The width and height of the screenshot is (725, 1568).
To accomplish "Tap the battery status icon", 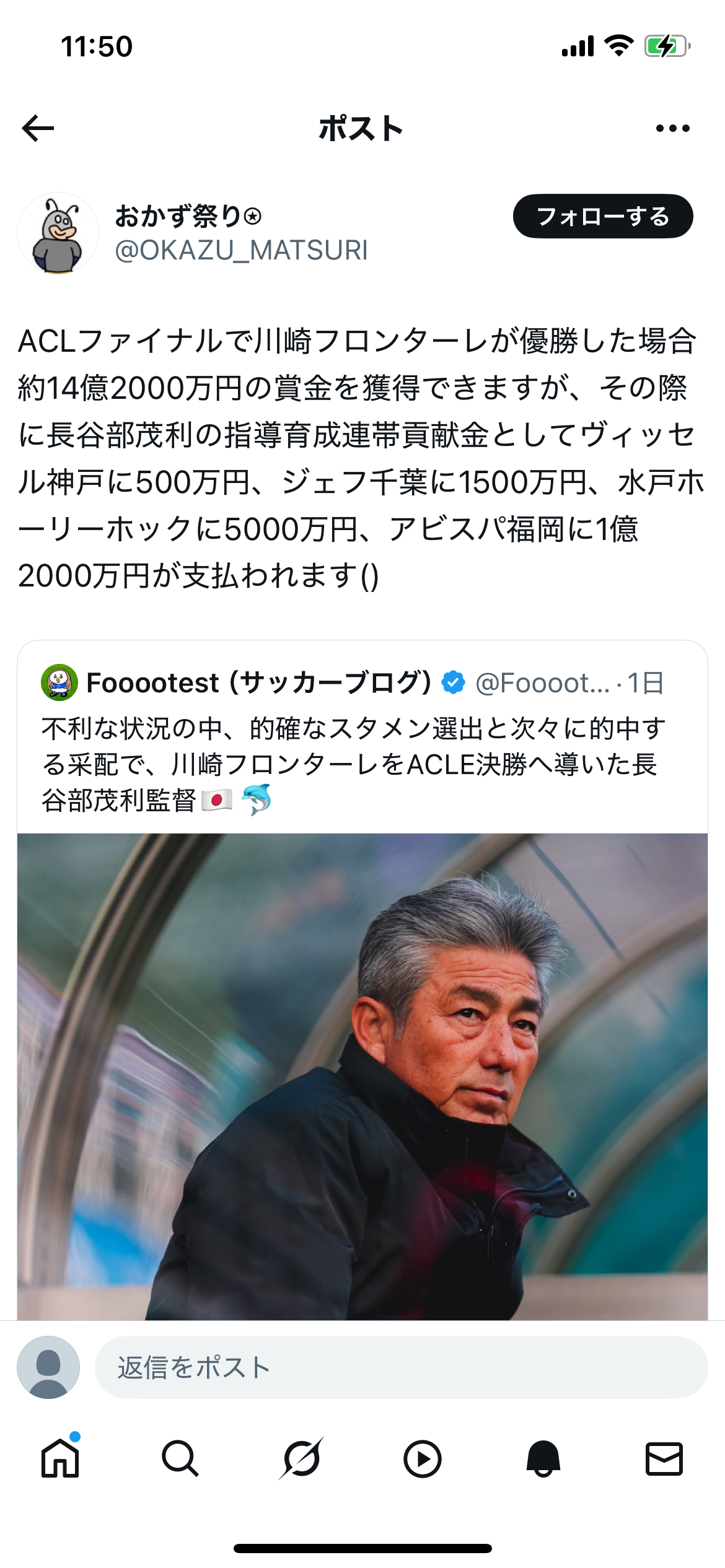I will (x=667, y=46).
